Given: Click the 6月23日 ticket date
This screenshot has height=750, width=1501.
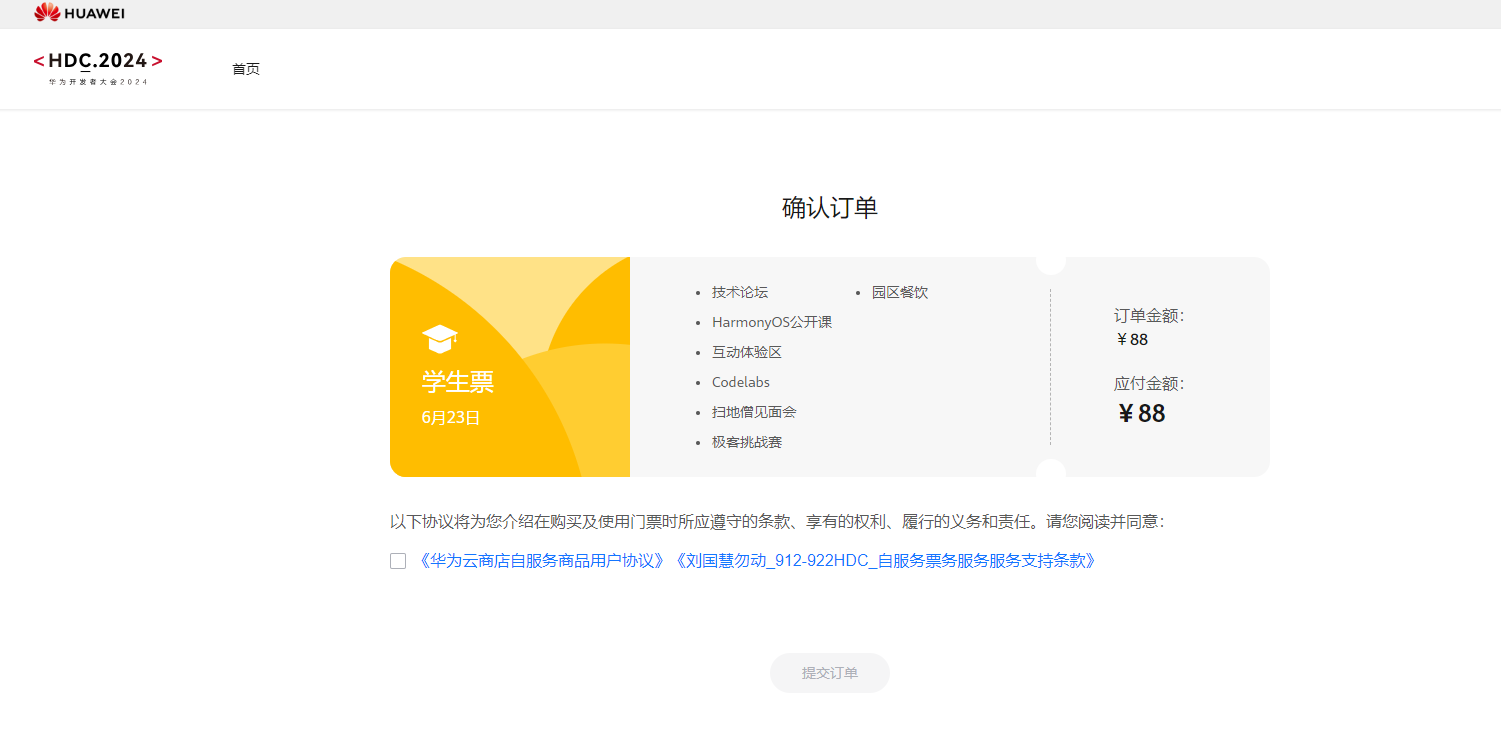Looking at the screenshot, I should 451,418.
